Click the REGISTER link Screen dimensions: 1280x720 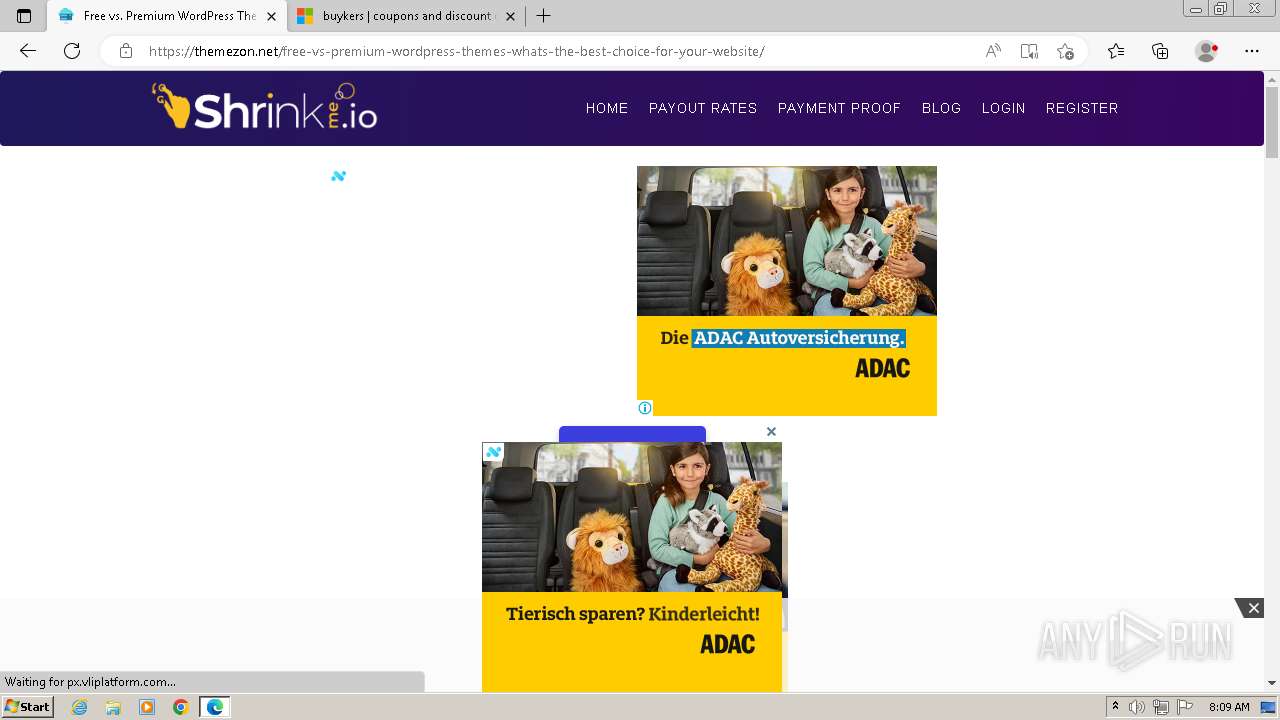(1082, 108)
